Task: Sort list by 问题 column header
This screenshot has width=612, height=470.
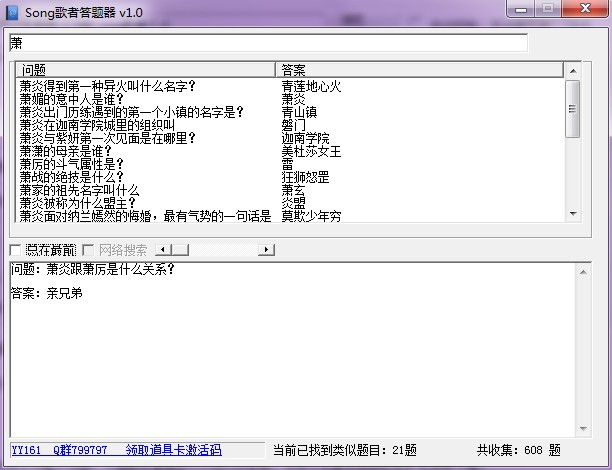Action: tap(145, 70)
